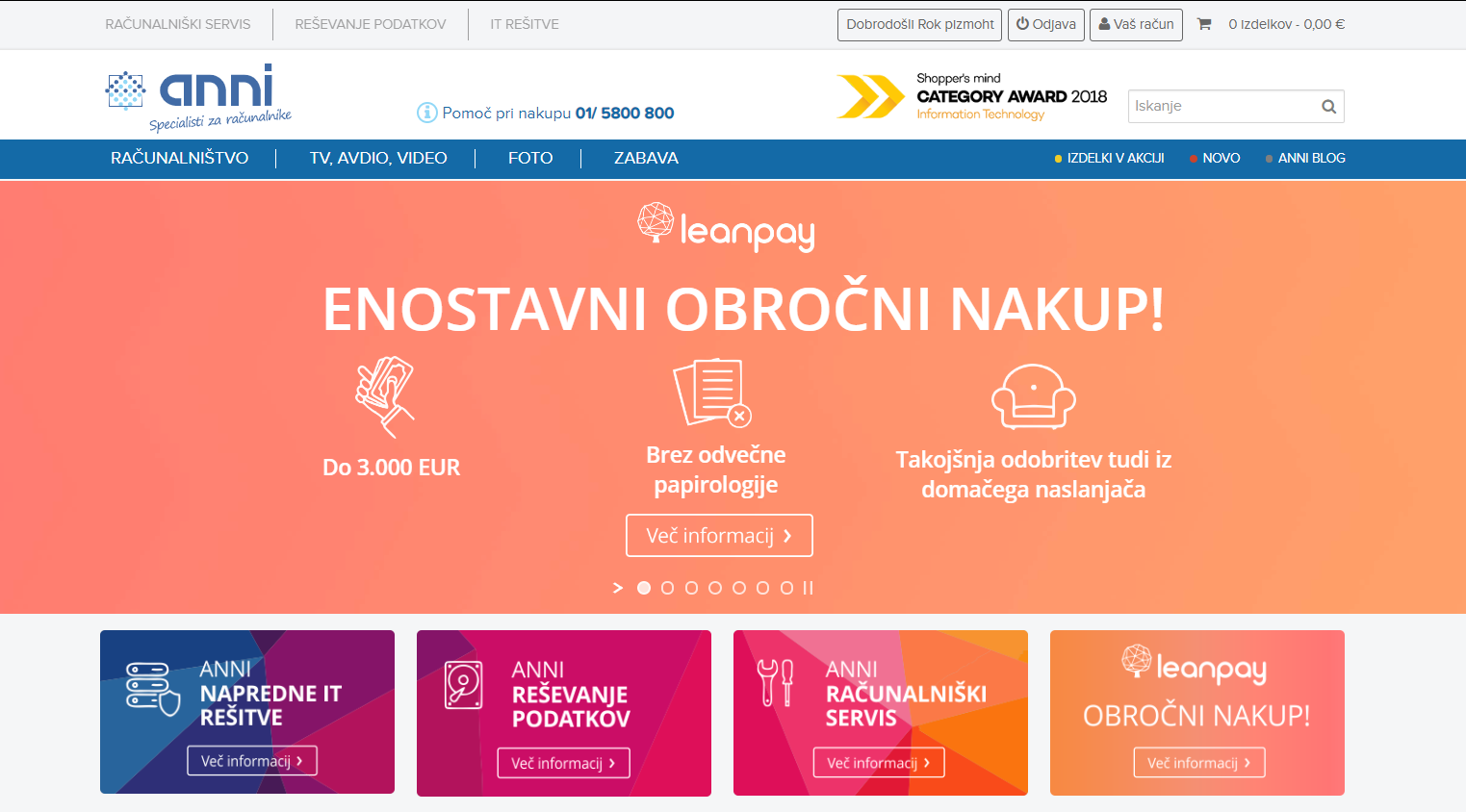Open Vaš račun account button

[1136, 24]
